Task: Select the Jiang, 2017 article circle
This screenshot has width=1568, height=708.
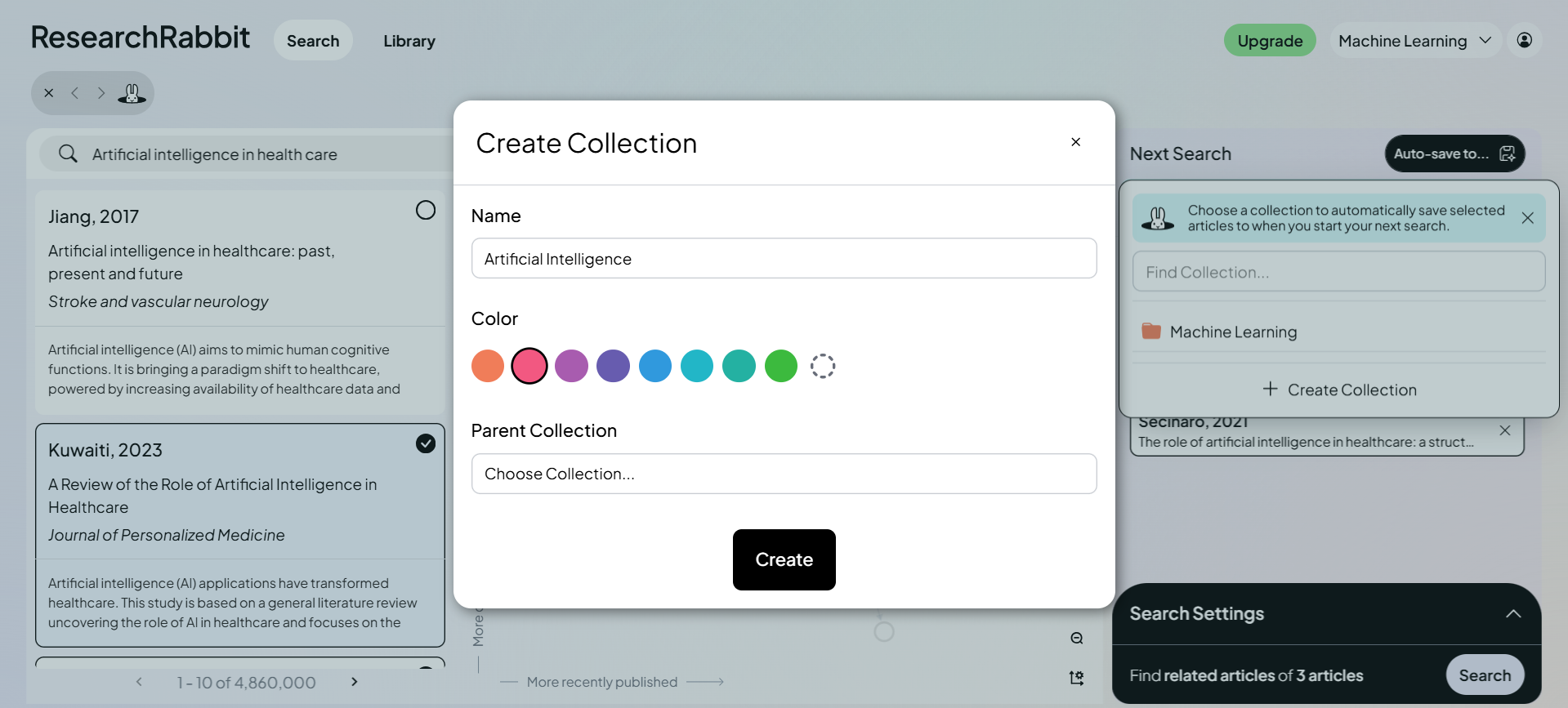Action: (426, 210)
